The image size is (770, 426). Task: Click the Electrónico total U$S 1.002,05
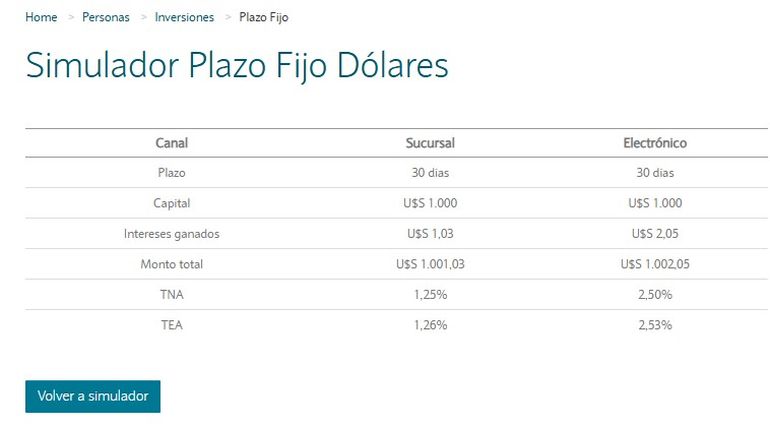click(655, 264)
